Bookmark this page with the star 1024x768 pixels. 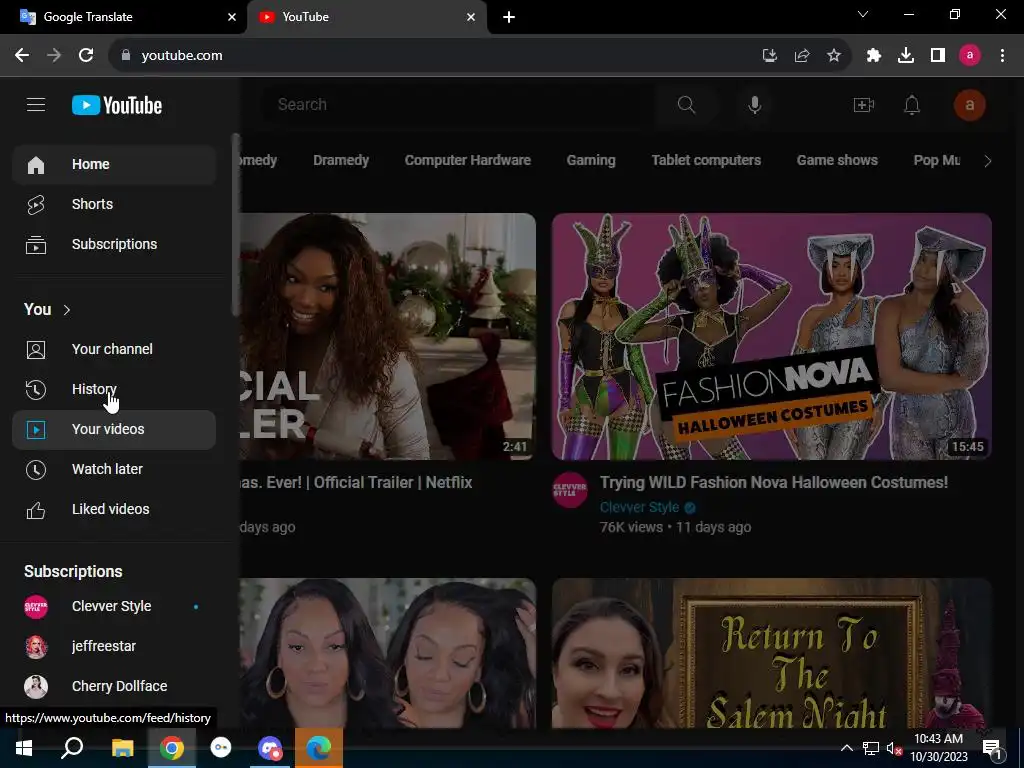834,56
